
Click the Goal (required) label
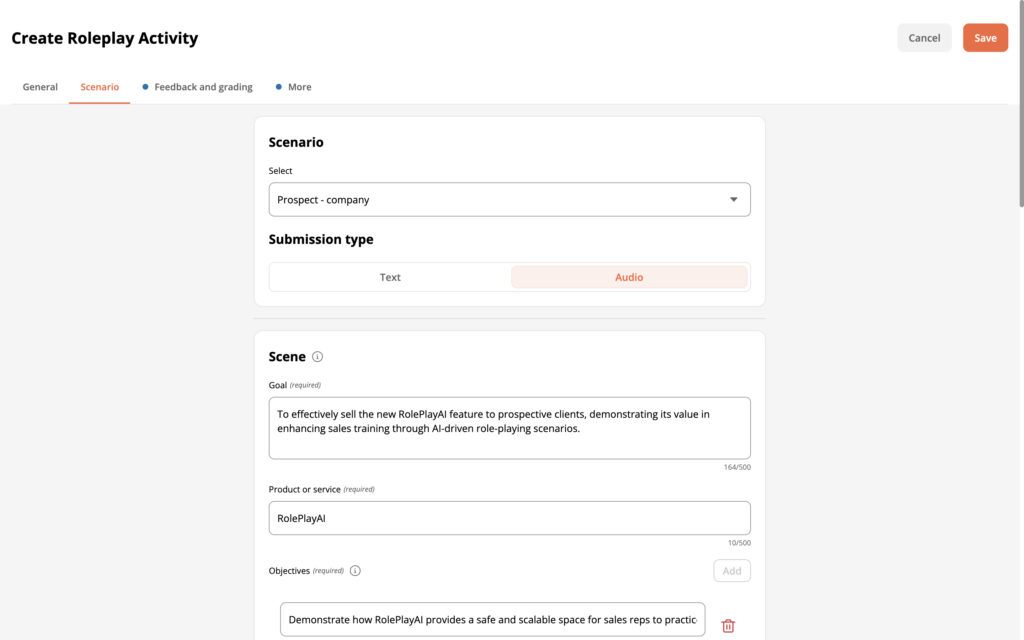[295, 385]
